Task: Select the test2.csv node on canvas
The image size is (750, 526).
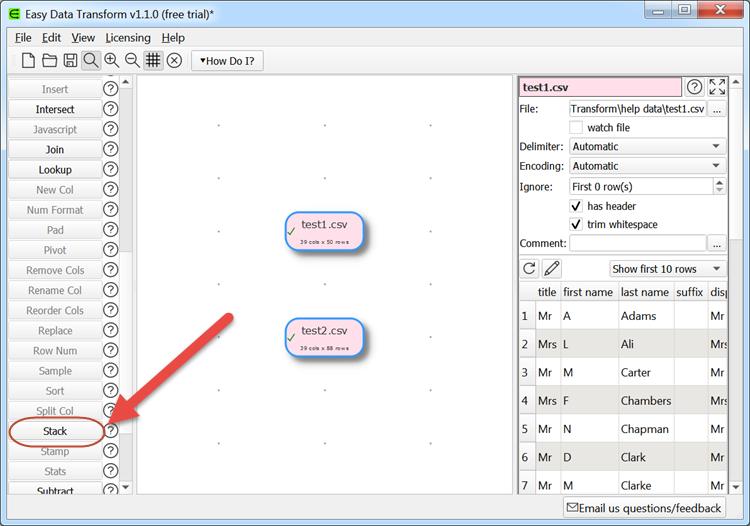Action: tap(324, 337)
